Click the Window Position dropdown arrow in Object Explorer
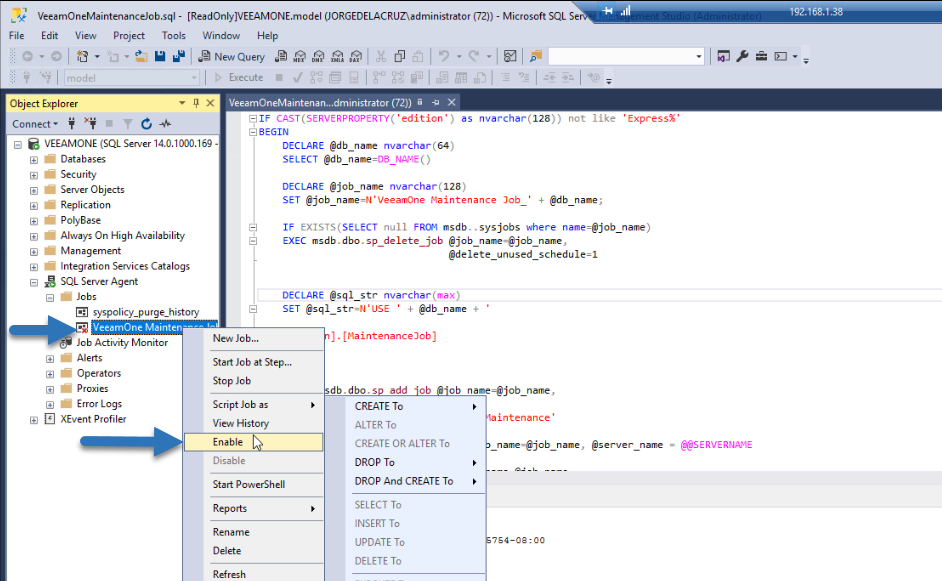The width and height of the screenshot is (942, 581). point(182,103)
